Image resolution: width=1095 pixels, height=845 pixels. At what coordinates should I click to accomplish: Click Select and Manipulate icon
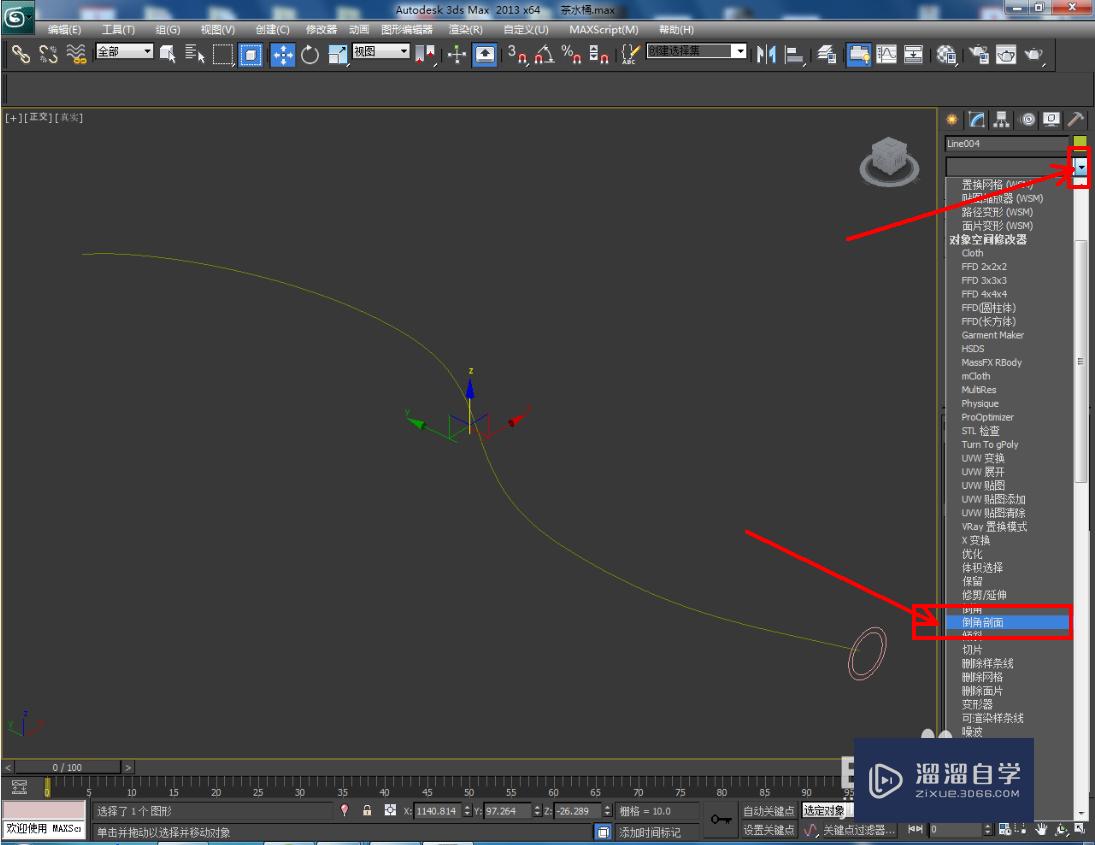click(457, 54)
